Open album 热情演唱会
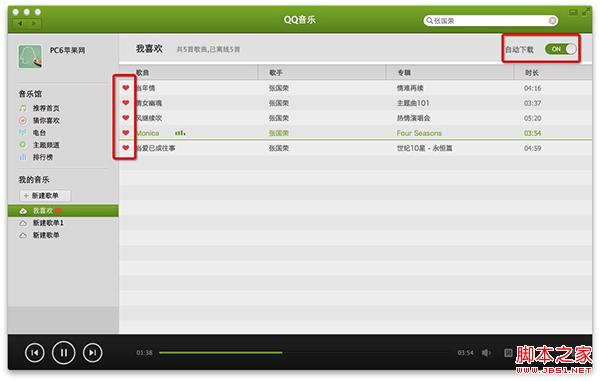The width and height of the screenshot is (600, 381). (x=414, y=118)
